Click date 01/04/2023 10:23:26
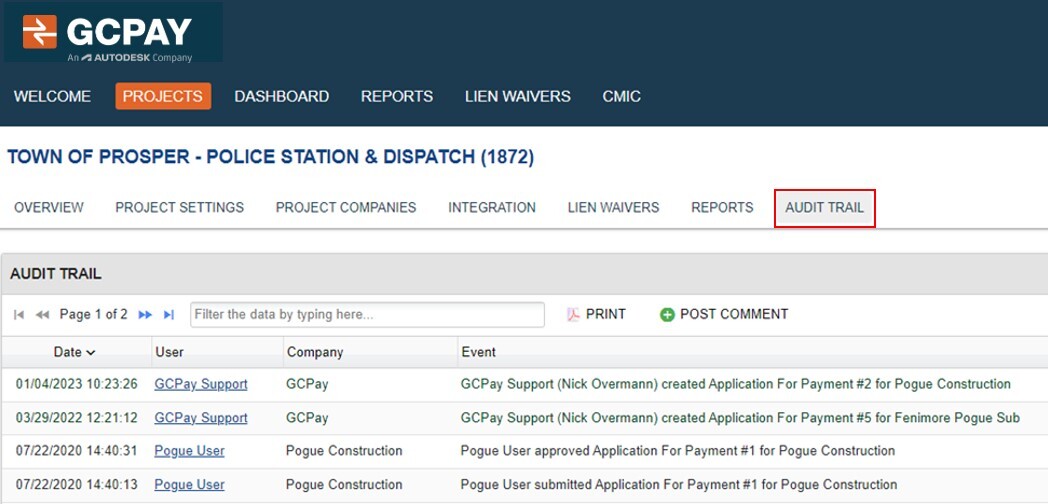 click(77, 385)
